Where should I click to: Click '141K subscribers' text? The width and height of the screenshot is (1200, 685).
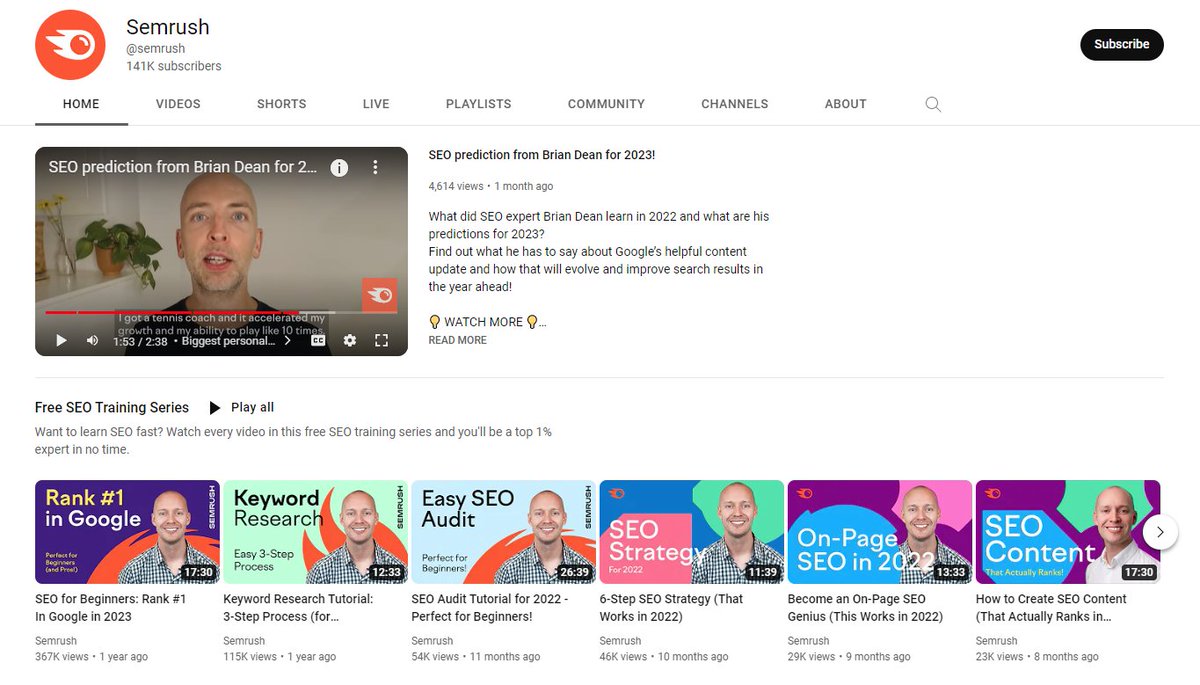174,66
